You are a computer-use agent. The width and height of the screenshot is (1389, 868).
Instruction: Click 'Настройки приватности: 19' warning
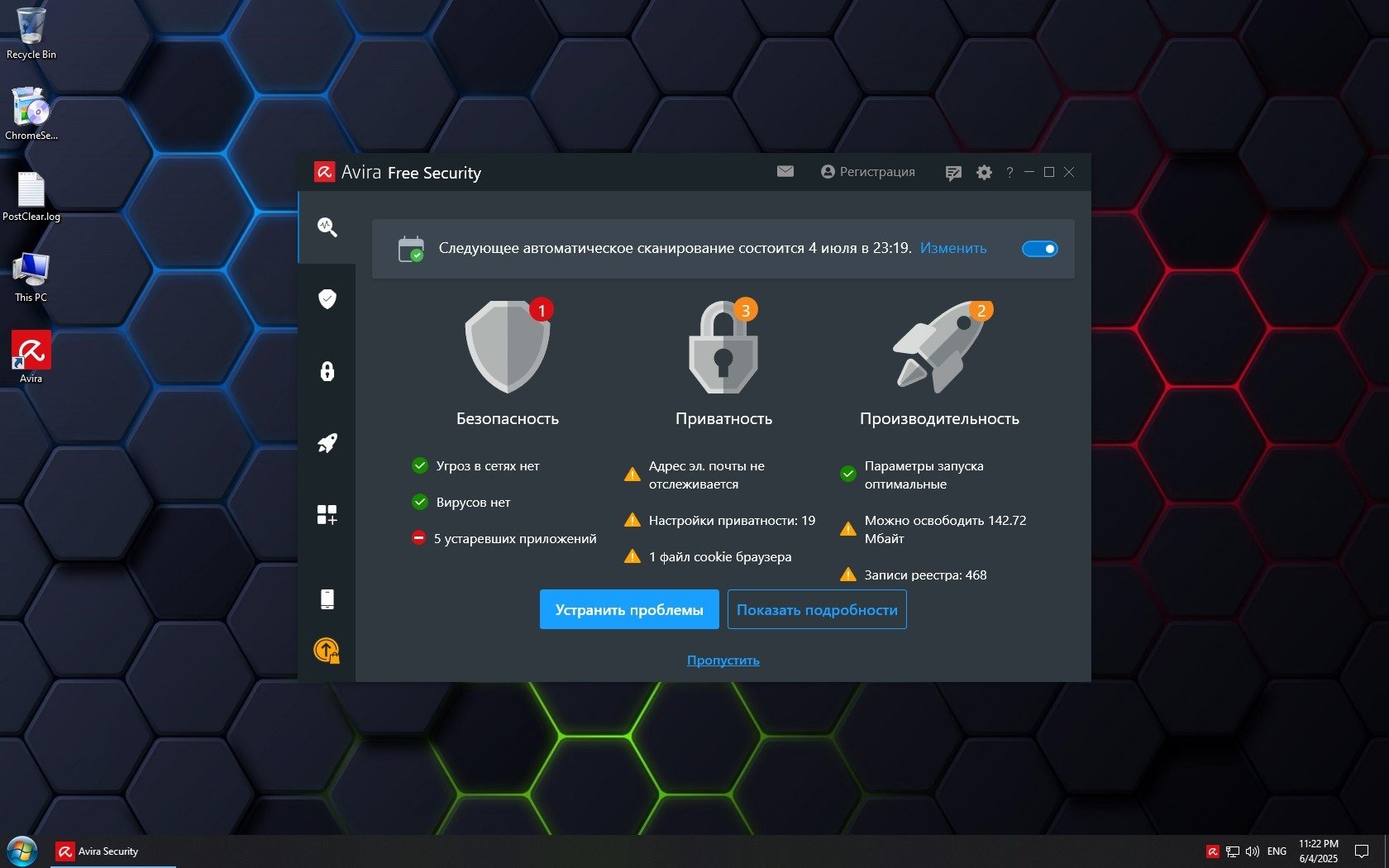[720, 521]
